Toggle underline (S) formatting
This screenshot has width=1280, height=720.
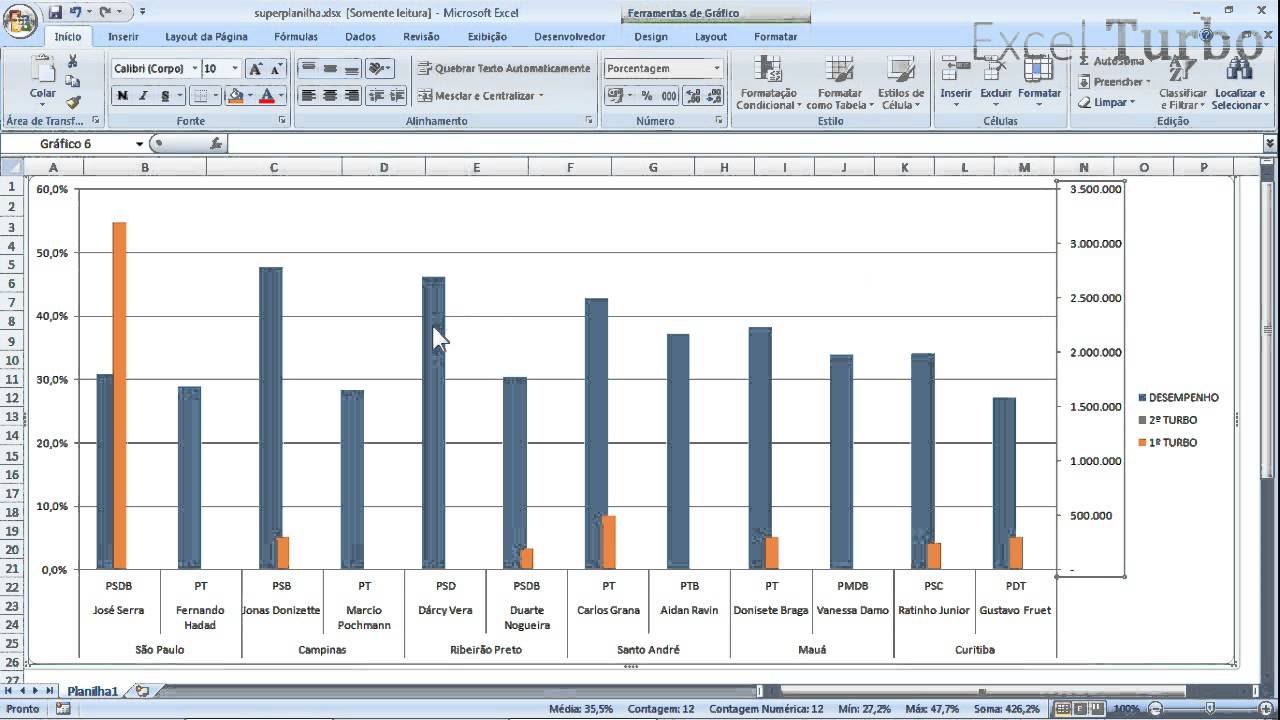165,96
